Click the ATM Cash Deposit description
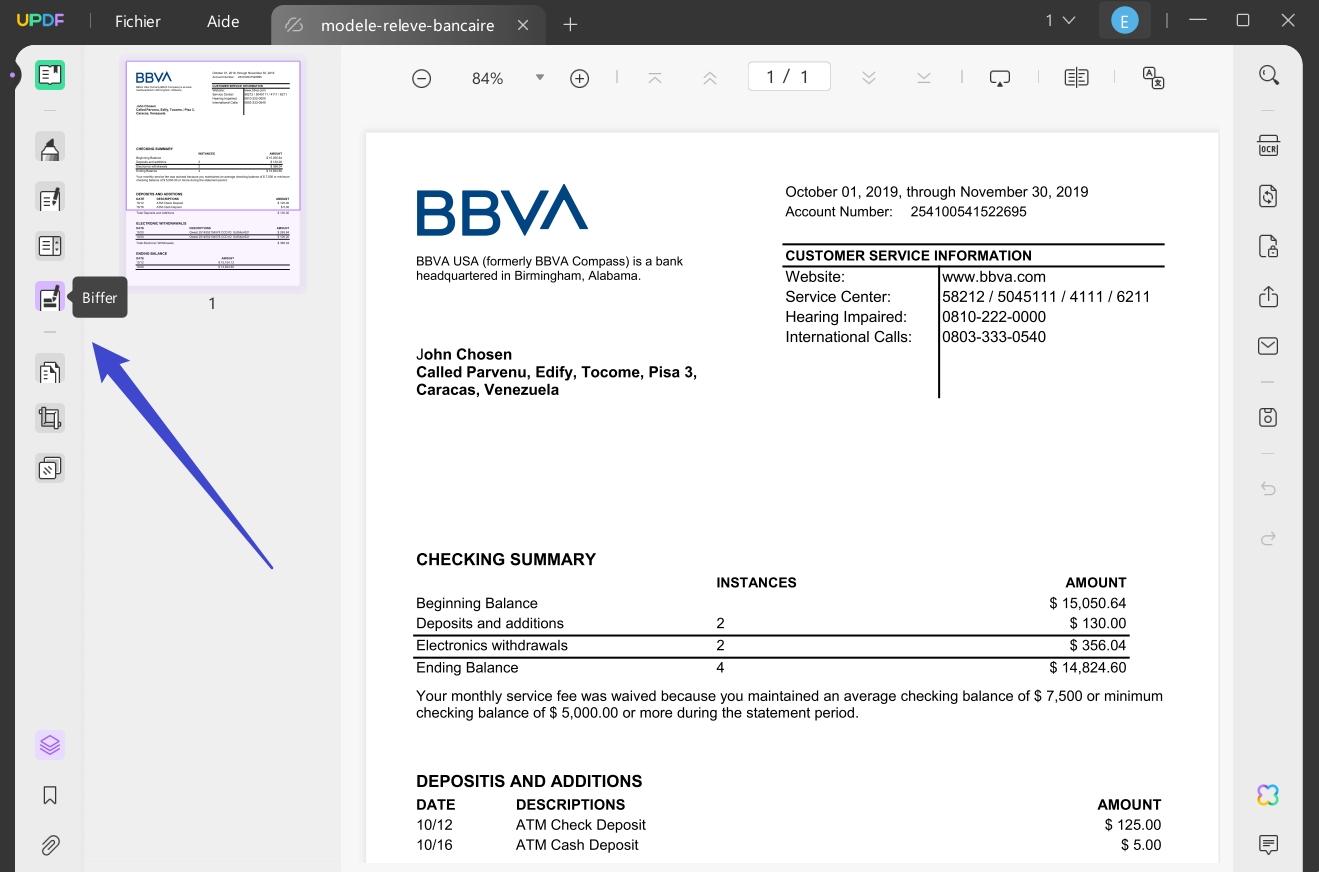Image resolution: width=1319 pixels, height=872 pixels. 577,845
